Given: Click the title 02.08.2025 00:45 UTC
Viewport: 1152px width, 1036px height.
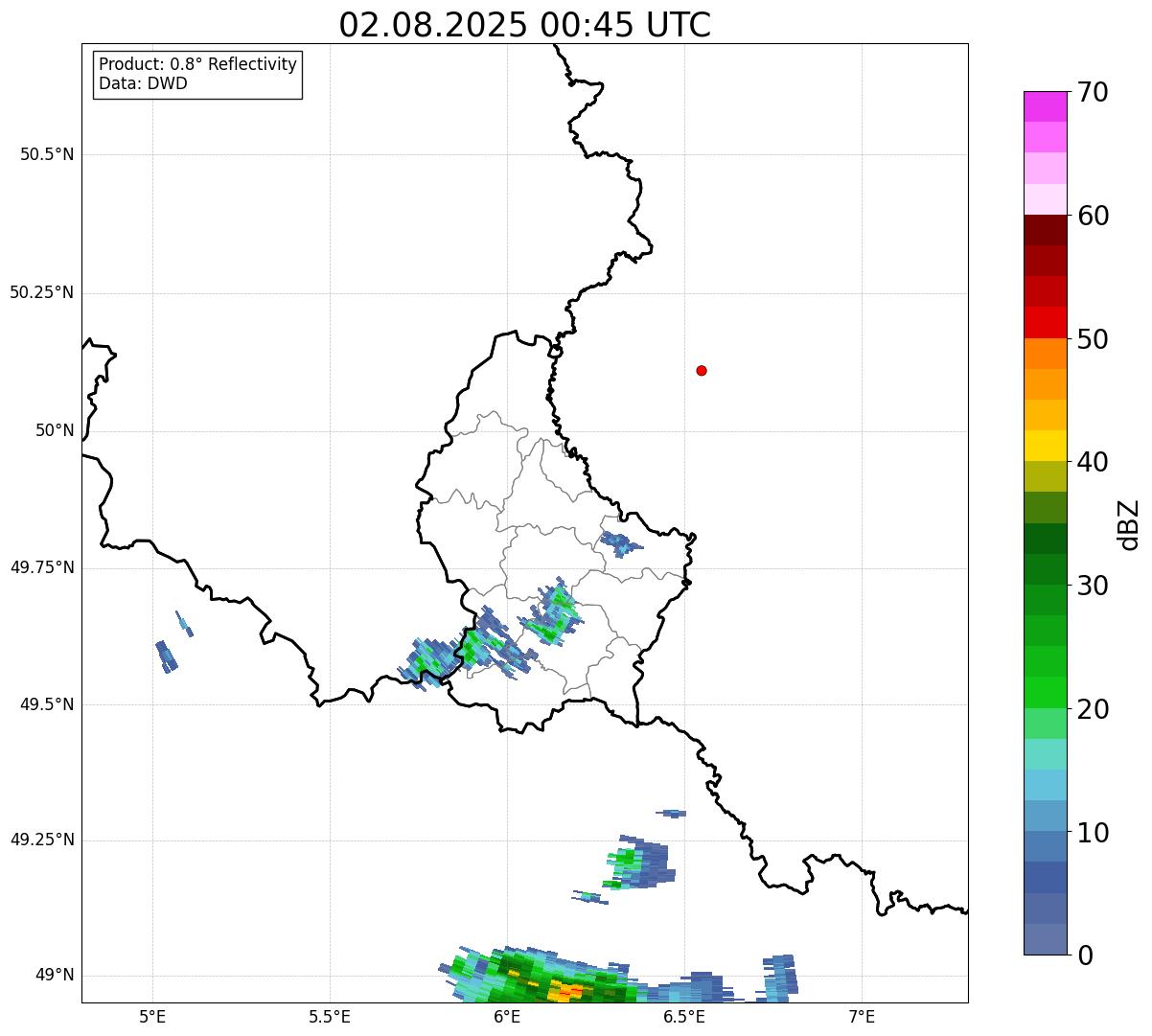Looking at the screenshot, I should tap(524, 25).
